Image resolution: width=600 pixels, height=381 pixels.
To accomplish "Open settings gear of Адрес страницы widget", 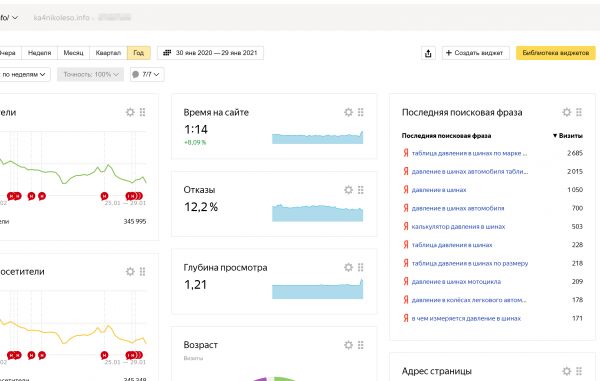I will coord(567,371).
